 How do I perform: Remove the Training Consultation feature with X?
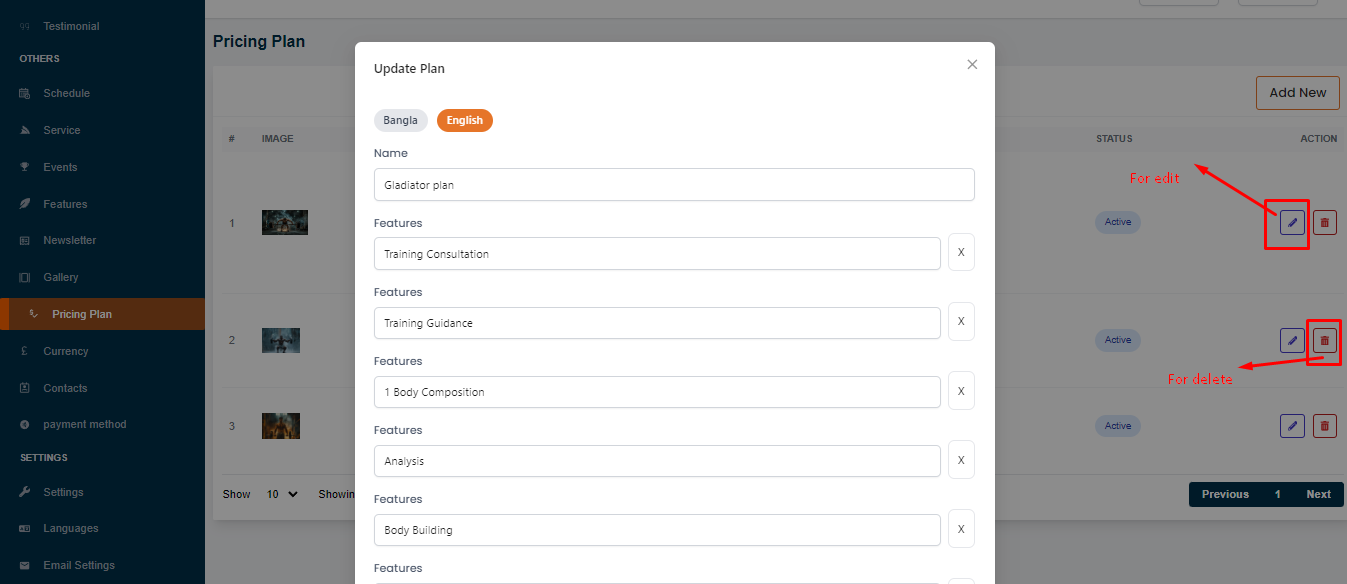(x=960, y=253)
